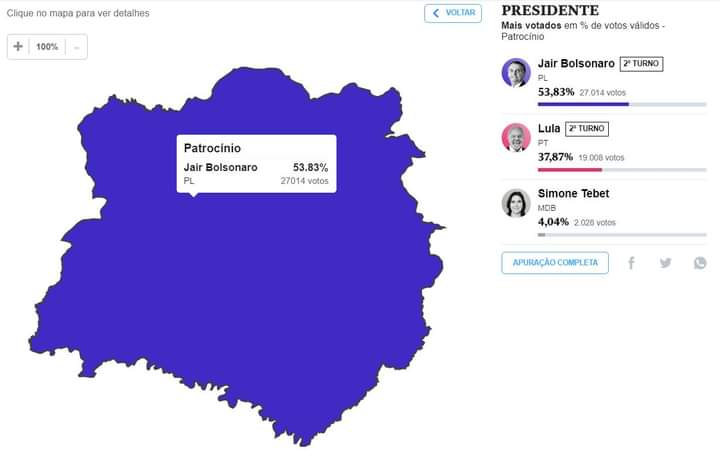Share results via Facebook icon
The width and height of the screenshot is (720, 465).
[631, 263]
